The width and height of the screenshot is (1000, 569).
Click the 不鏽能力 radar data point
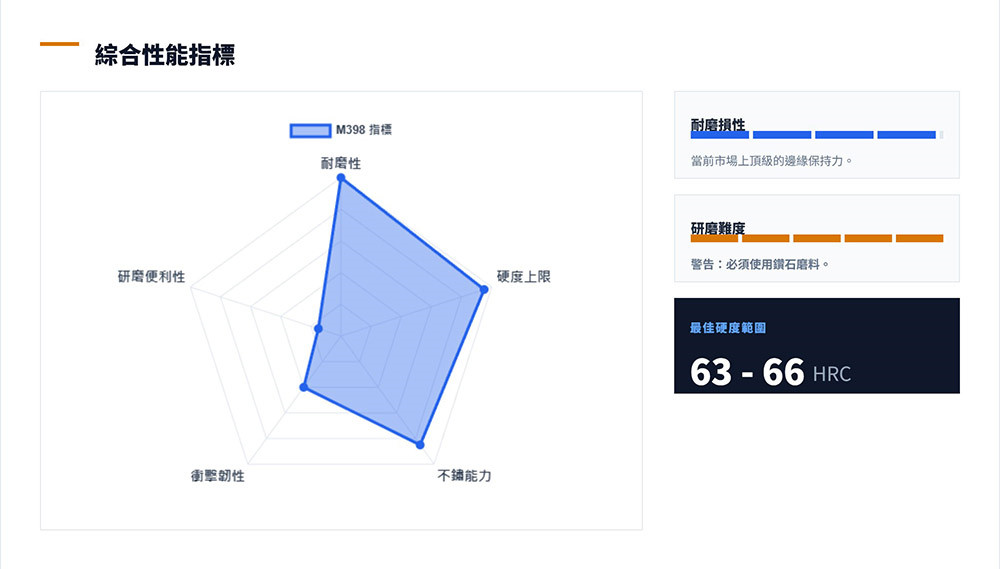pyautogui.click(x=420, y=444)
